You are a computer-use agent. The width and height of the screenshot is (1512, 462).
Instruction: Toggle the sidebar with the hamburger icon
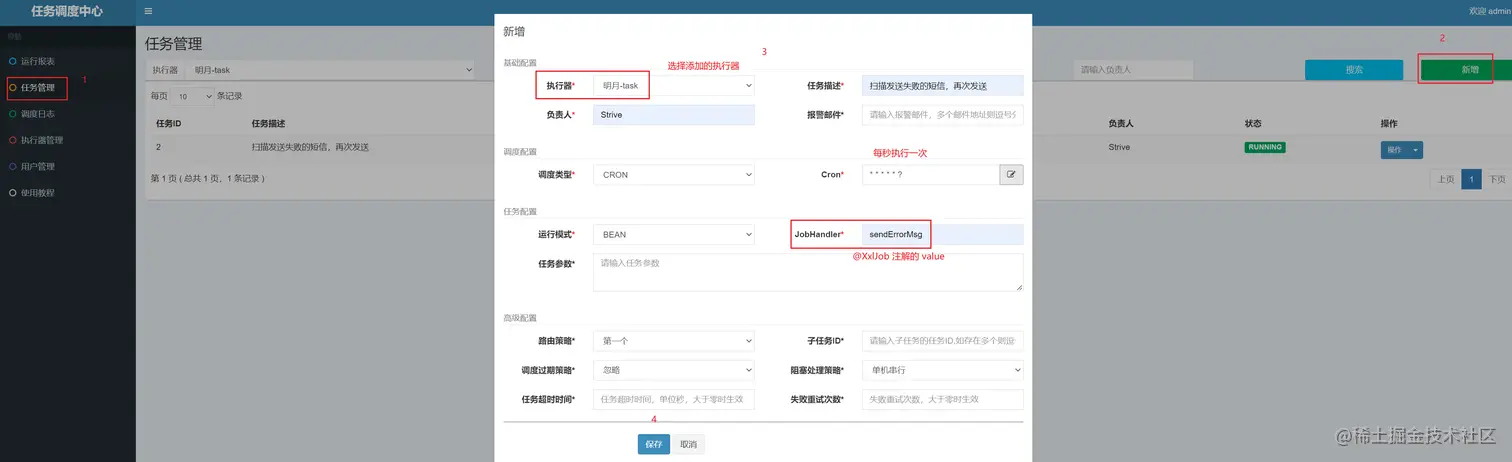click(149, 11)
